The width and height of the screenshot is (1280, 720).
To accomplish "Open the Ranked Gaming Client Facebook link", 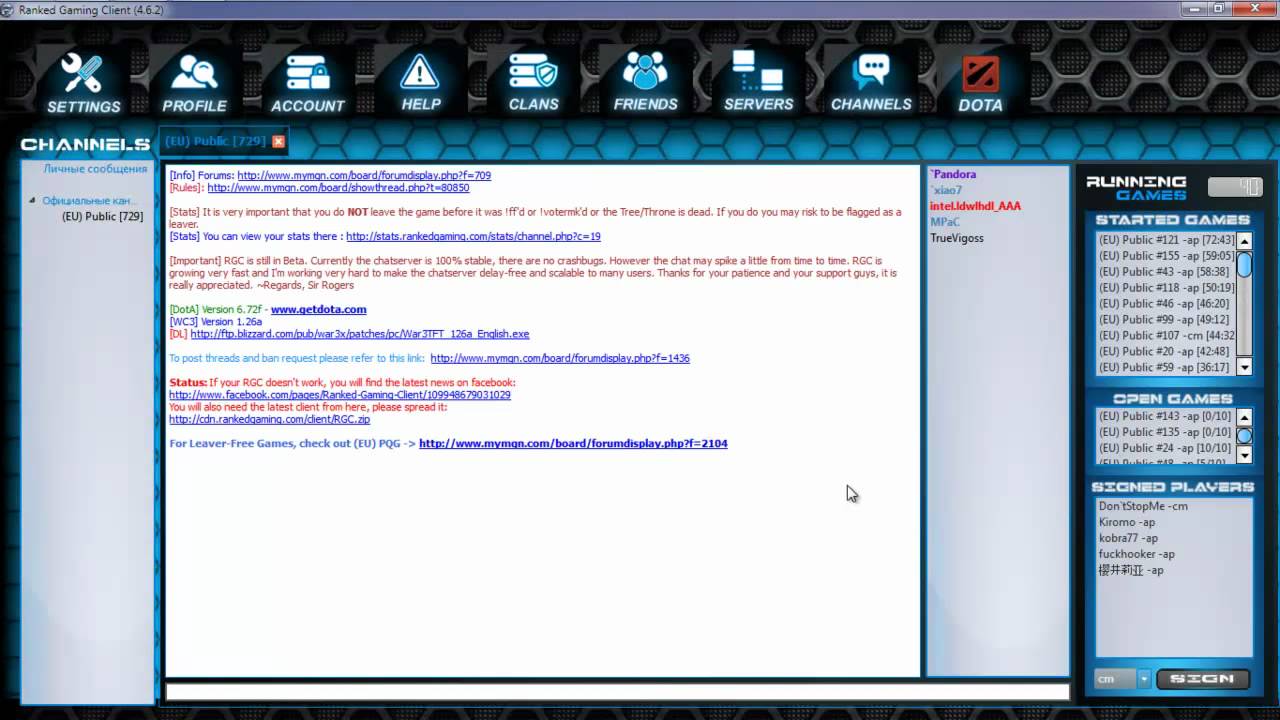I will [x=340, y=395].
